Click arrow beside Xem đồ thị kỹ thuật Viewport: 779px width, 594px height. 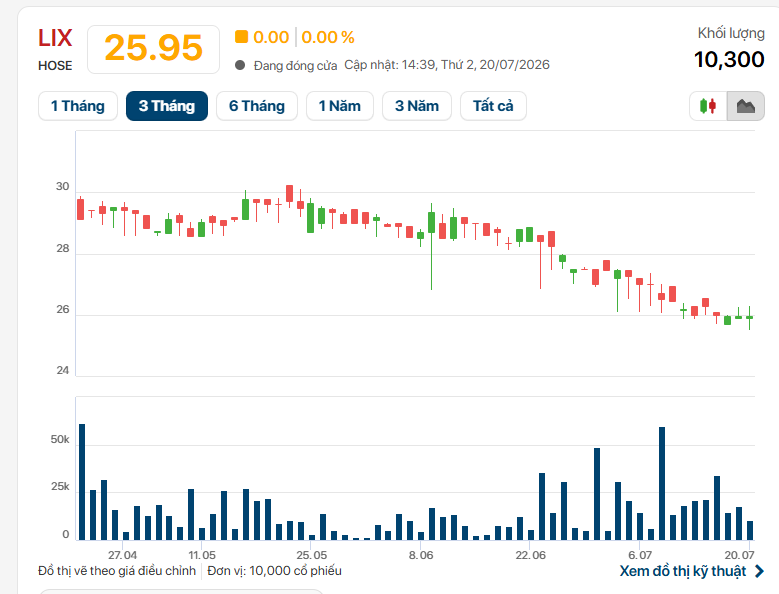(759, 571)
